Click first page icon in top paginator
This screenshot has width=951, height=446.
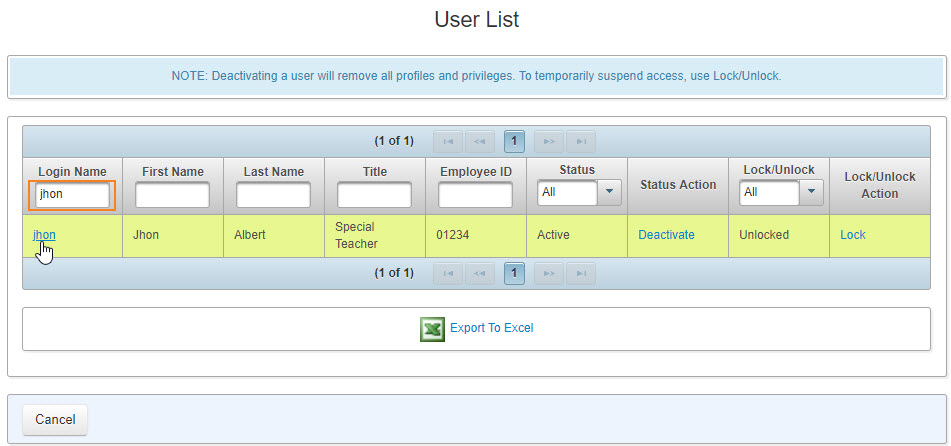point(448,141)
